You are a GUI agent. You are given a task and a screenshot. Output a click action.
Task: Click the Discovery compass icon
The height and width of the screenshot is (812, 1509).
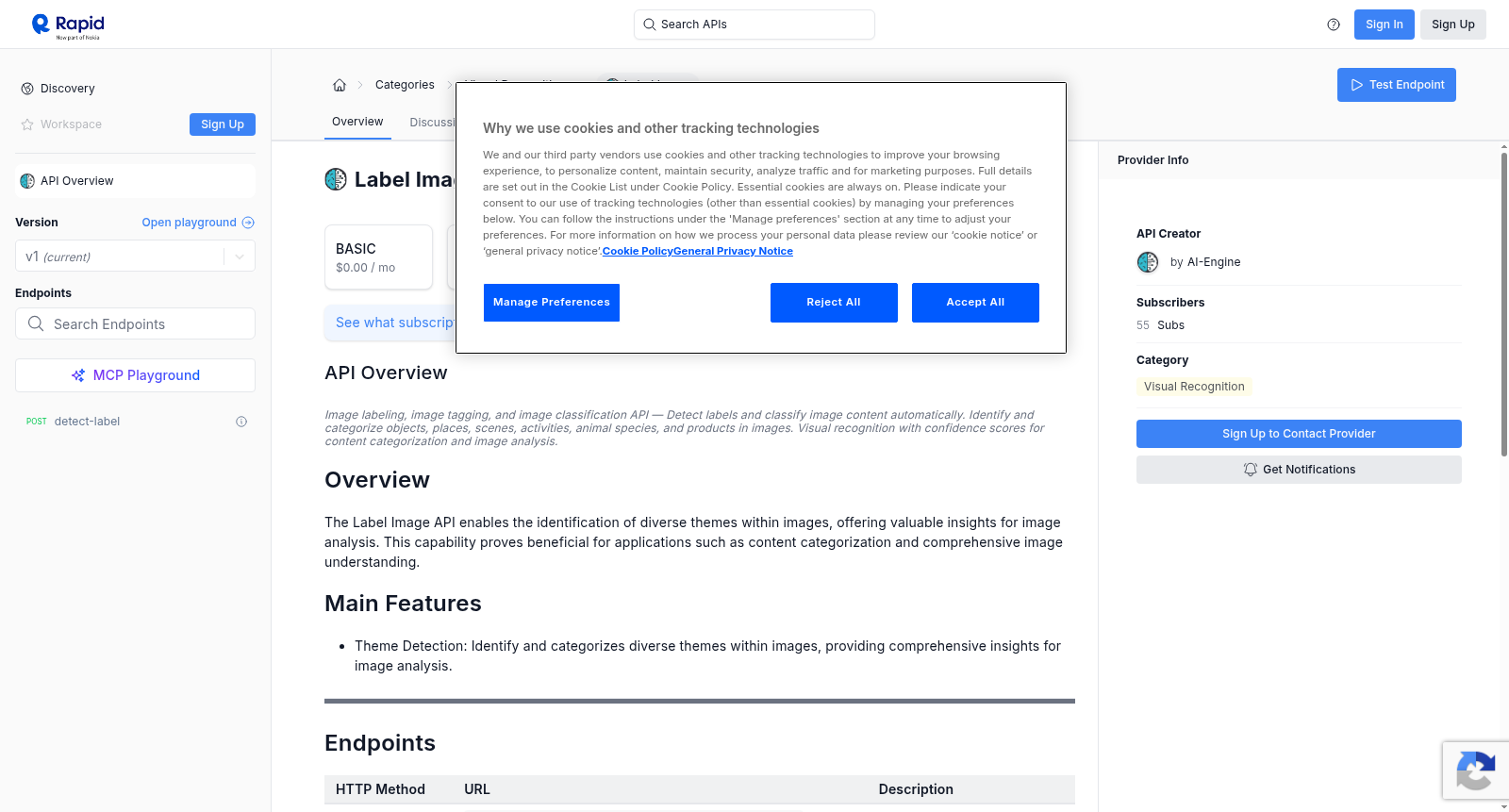tap(27, 89)
